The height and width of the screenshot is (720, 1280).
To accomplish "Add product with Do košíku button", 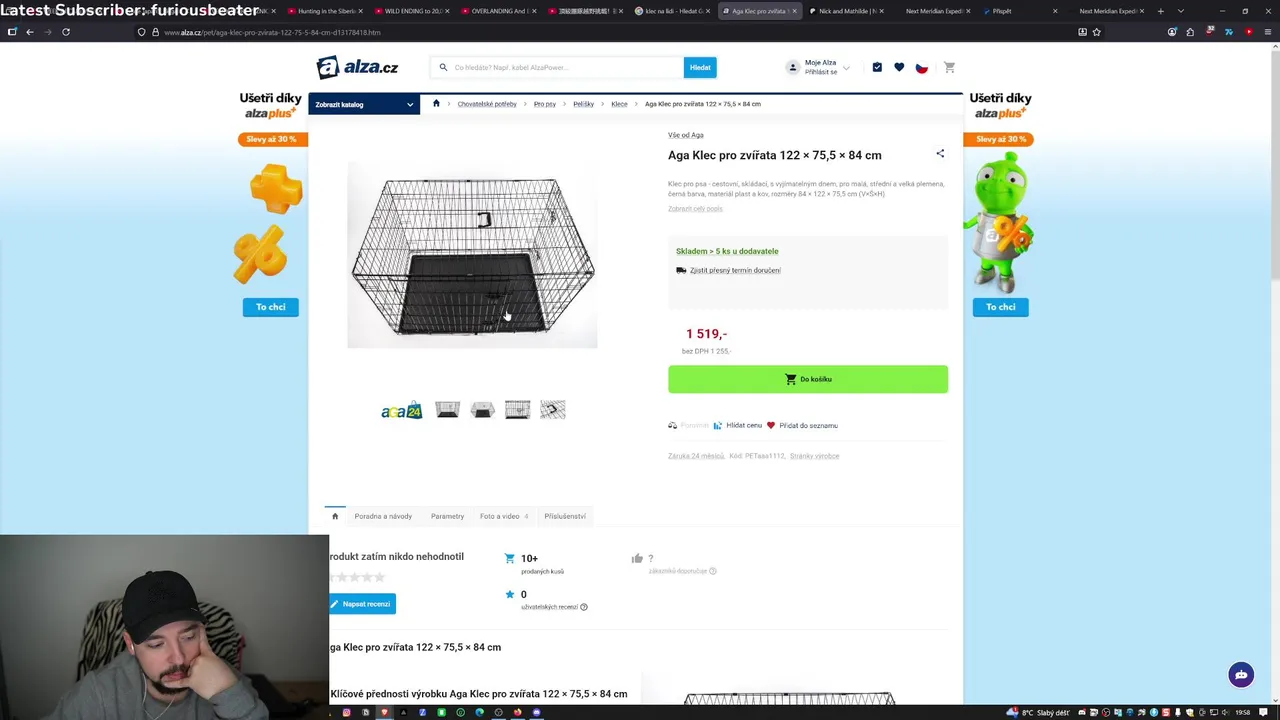I will pyautogui.click(x=808, y=379).
